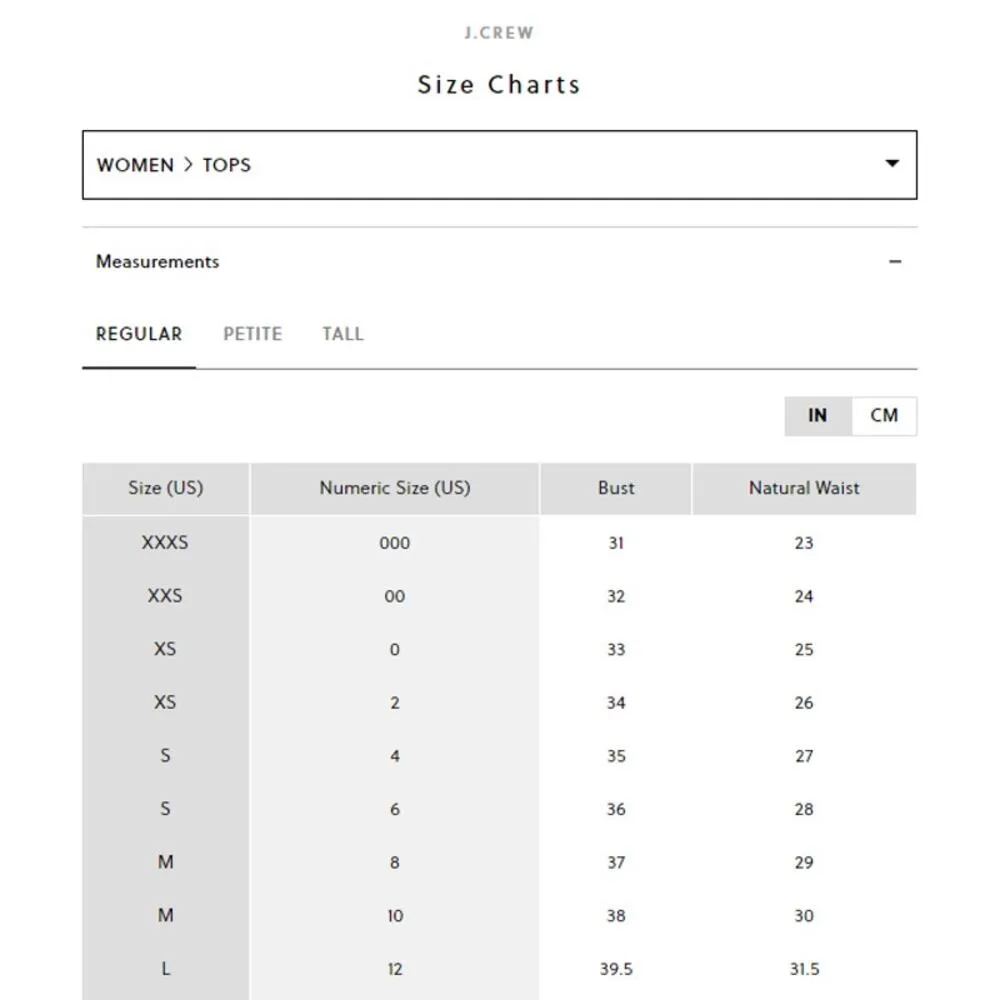Click the XXS size cell
Screen dimensions: 1000x1000
click(x=166, y=596)
